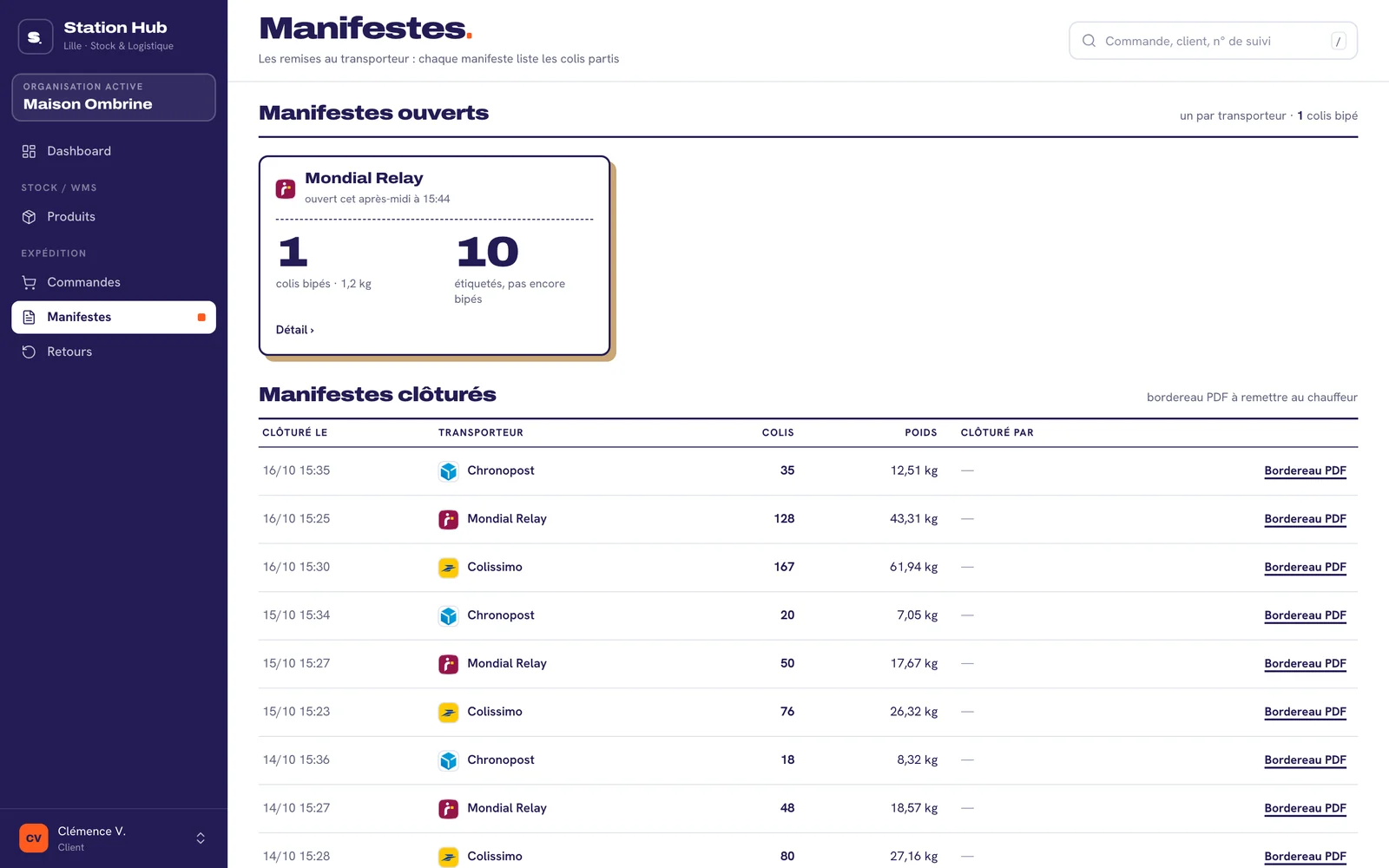
Task: Open the Maison Ombrine organisation selector
Action: (x=114, y=97)
